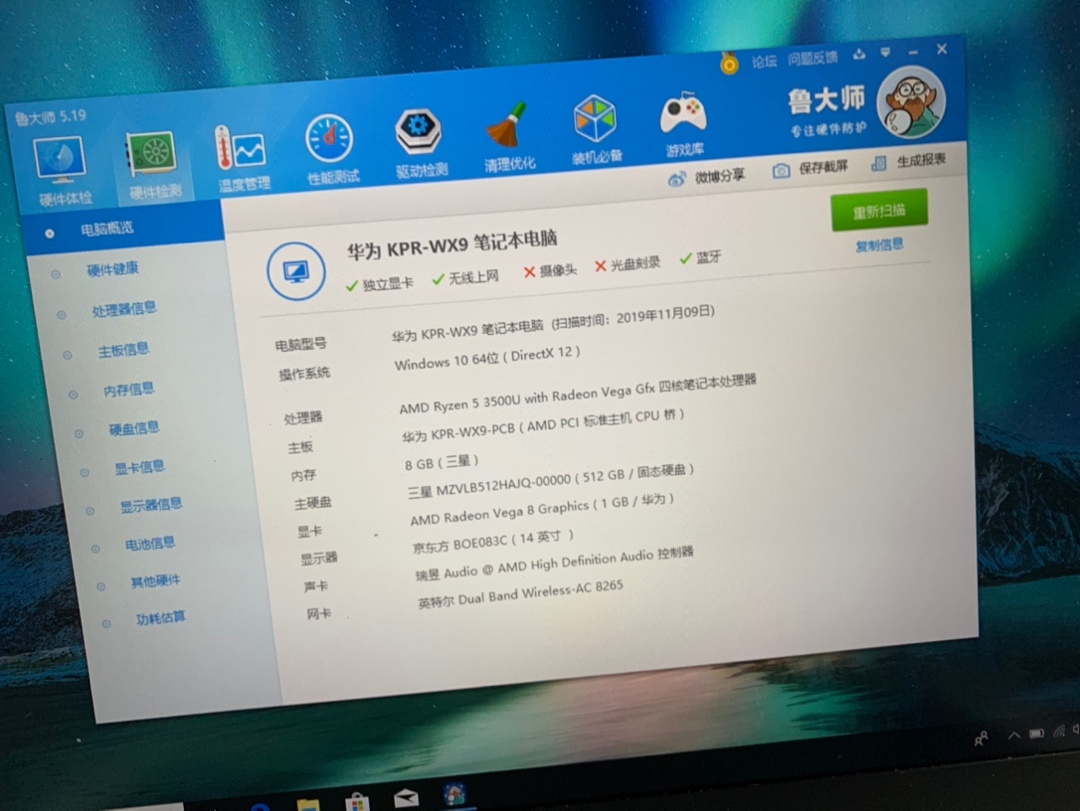Image resolution: width=1080 pixels, height=811 pixels.
Task: Open File Explorer in the taskbar
Action: 308,805
